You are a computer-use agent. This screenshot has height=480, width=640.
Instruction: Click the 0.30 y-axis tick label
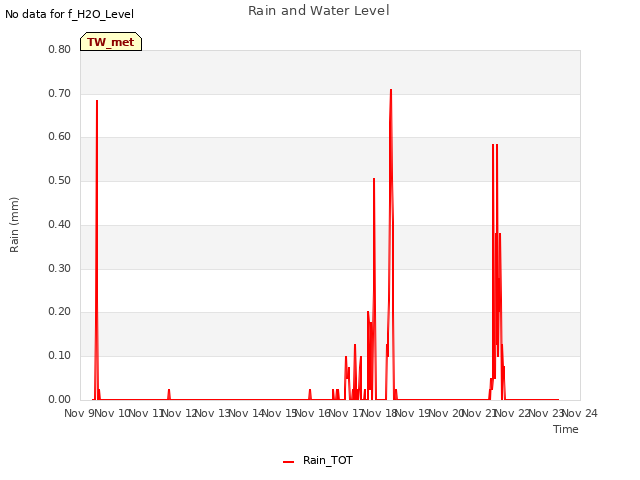click(x=60, y=269)
